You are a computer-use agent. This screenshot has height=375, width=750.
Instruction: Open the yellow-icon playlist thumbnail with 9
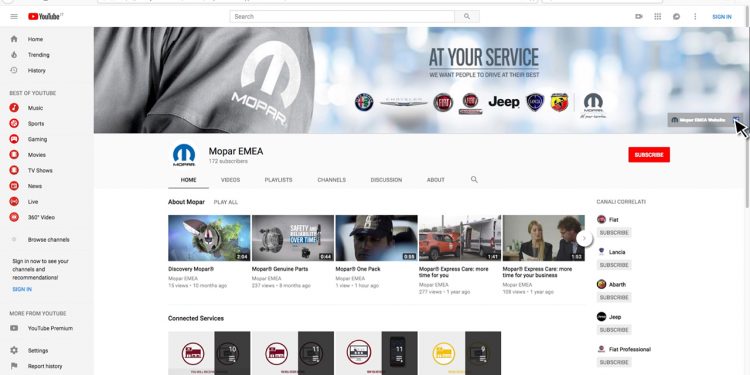[460, 353]
